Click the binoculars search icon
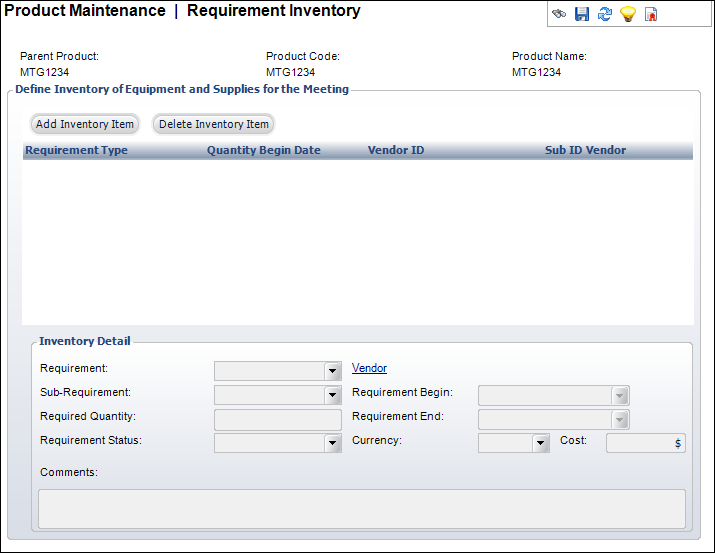The height and width of the screenshot is (553, 715). click(559, 15)
